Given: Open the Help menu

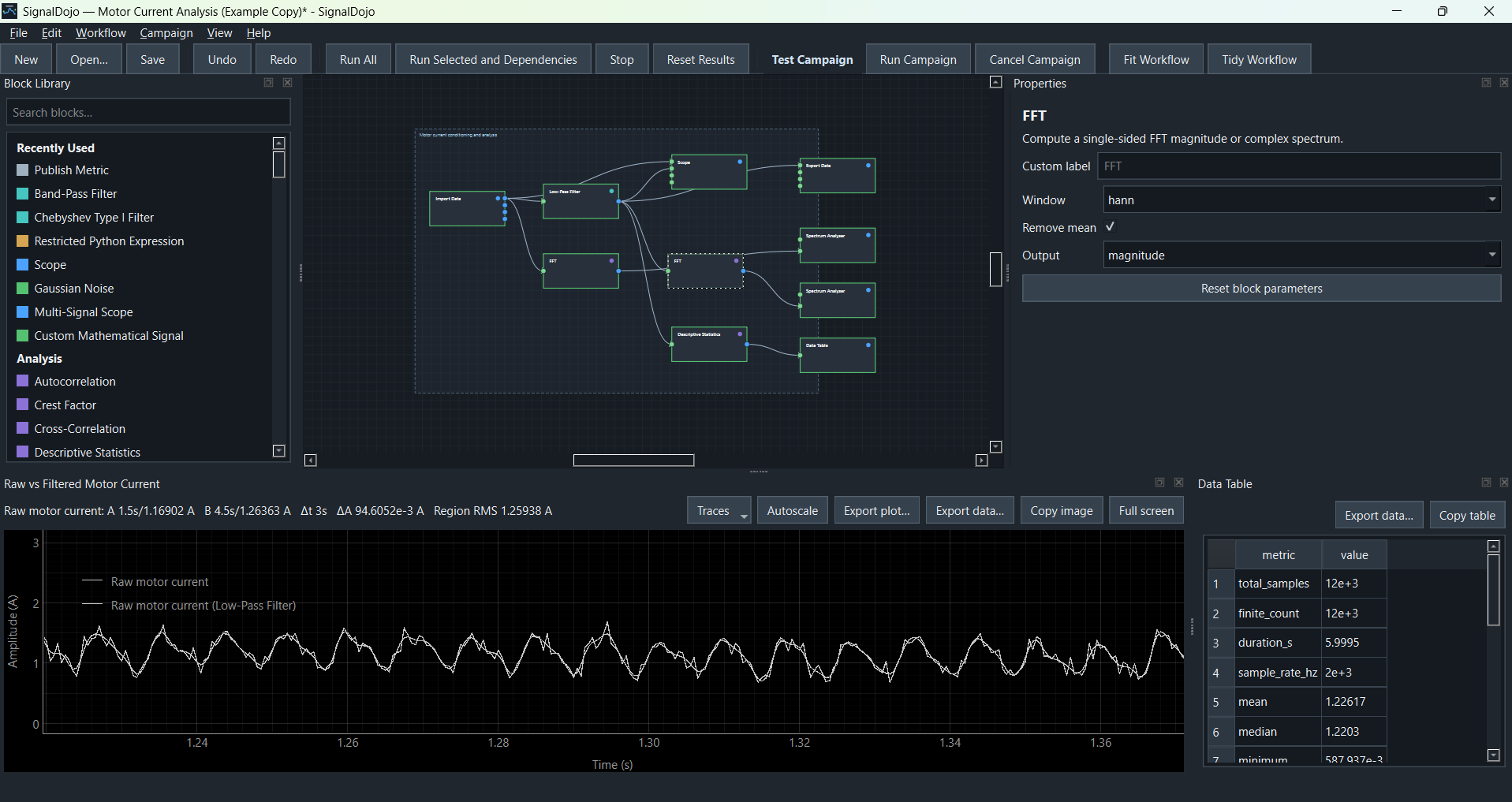Looking at the screenshot, I should (x=259, y=33).
